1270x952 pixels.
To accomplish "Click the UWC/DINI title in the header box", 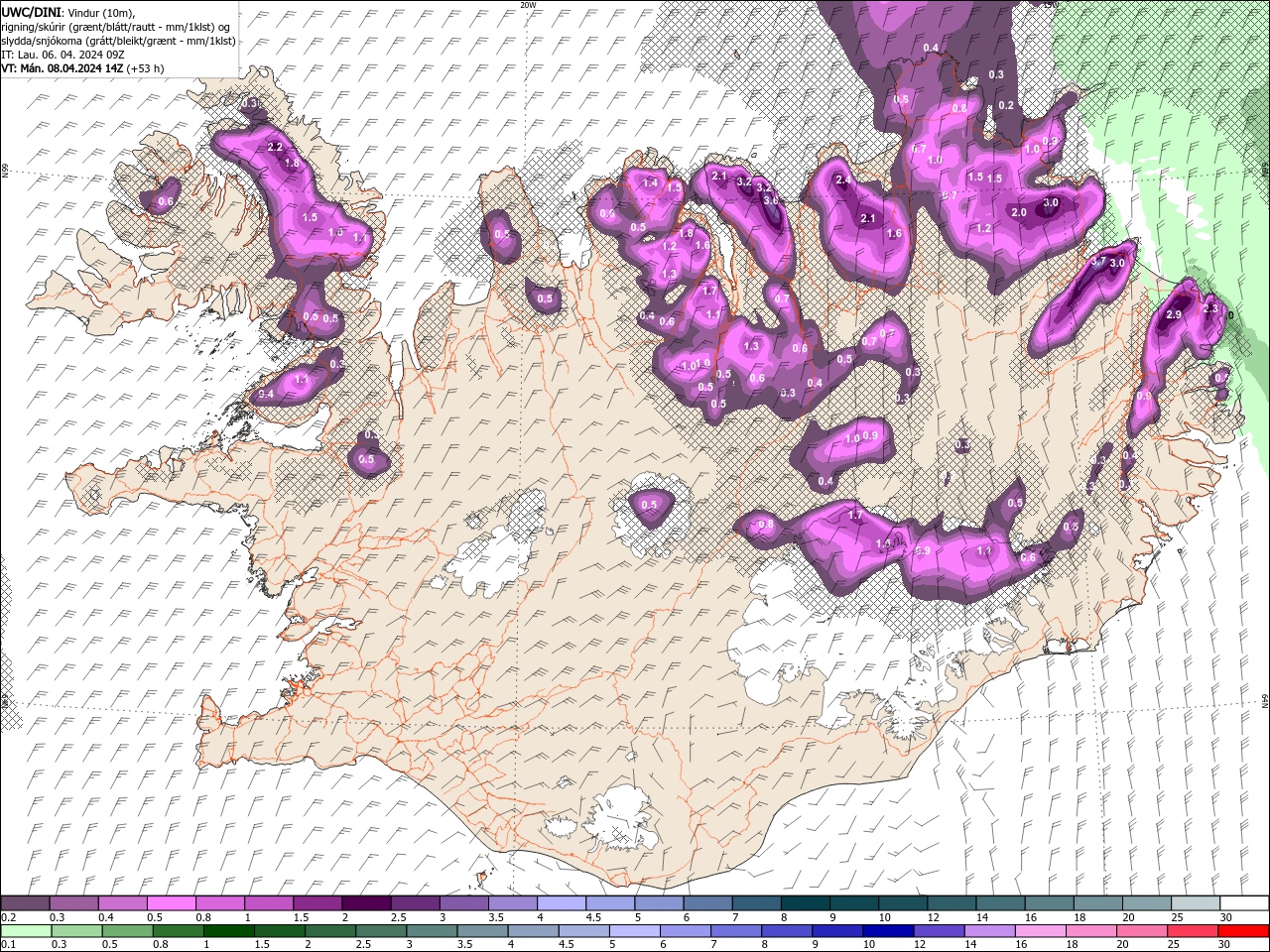I will click(x=31, y=11).
